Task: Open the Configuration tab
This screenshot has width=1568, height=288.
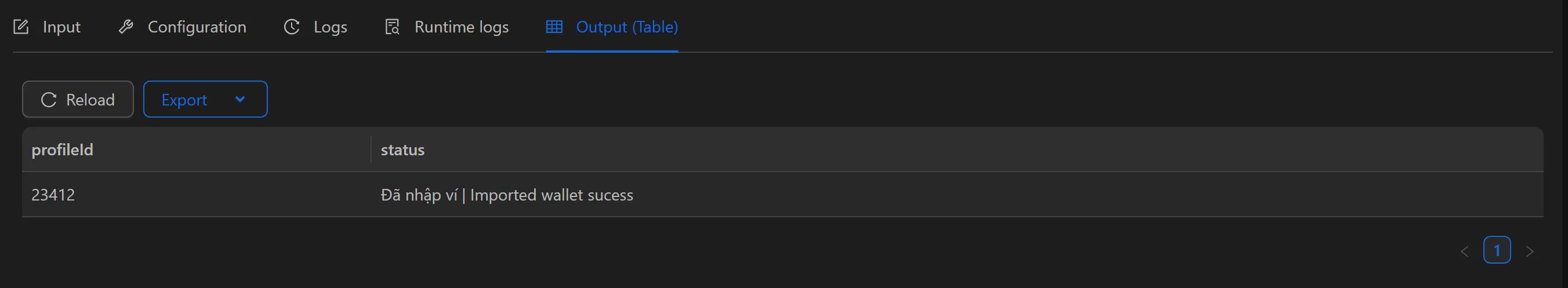Action: point(197,27)
